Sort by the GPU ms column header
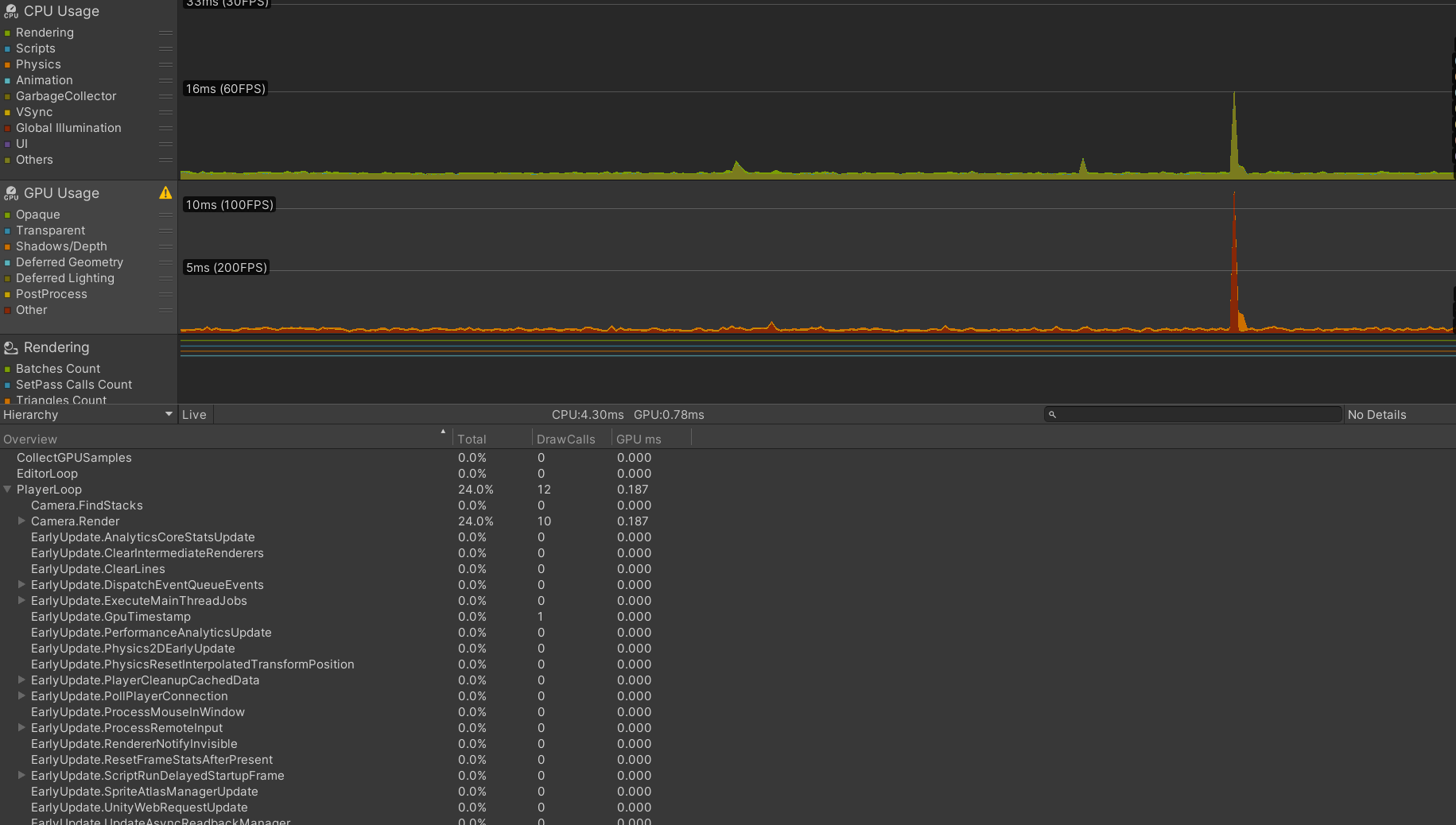The image size is (1456, 825). pyautogui.click(x=639, y=440)
